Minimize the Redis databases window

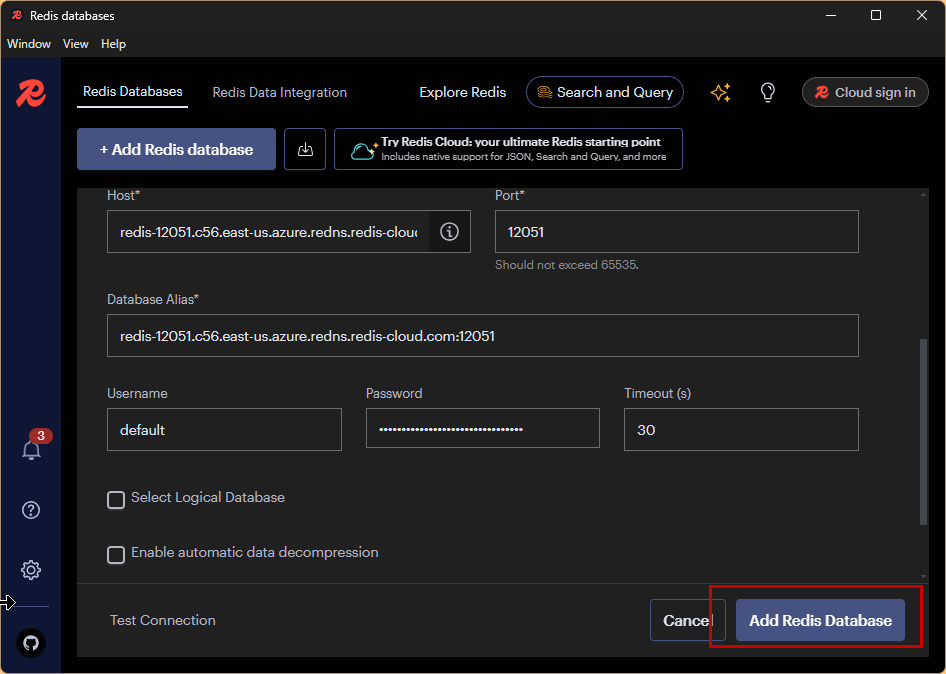point(831,15)
